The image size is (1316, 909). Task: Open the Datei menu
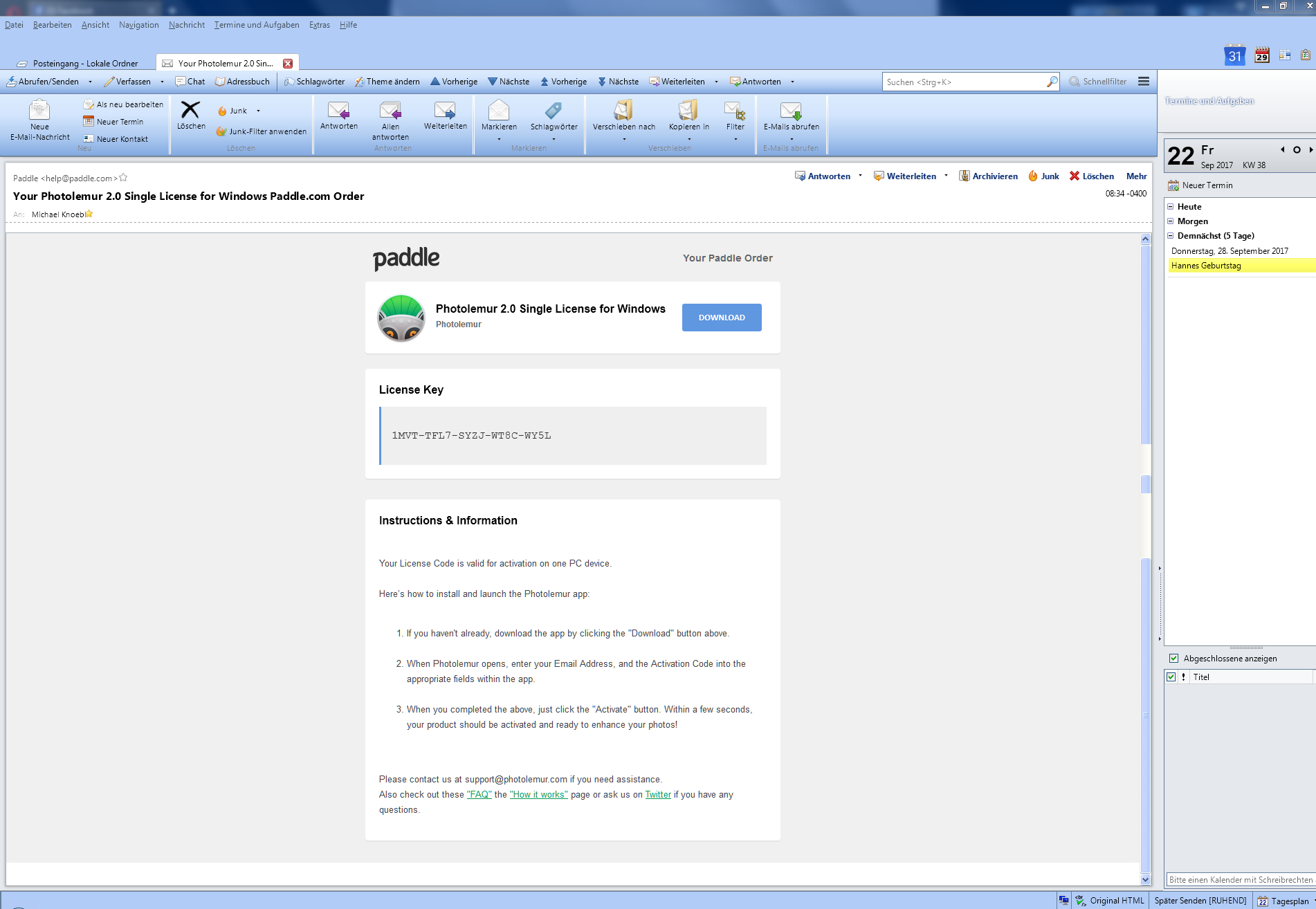tap(14, 25)
